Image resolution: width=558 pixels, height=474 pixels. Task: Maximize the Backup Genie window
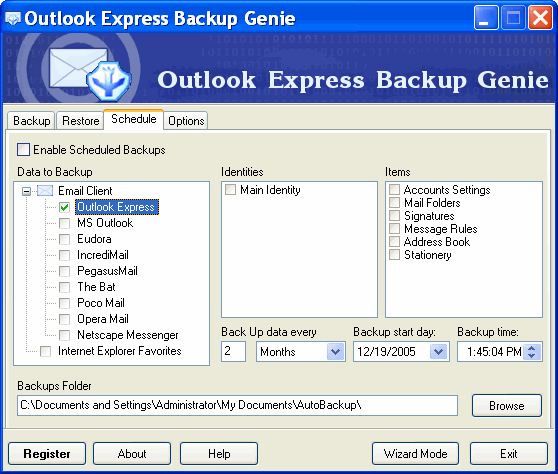pos(513,17)
